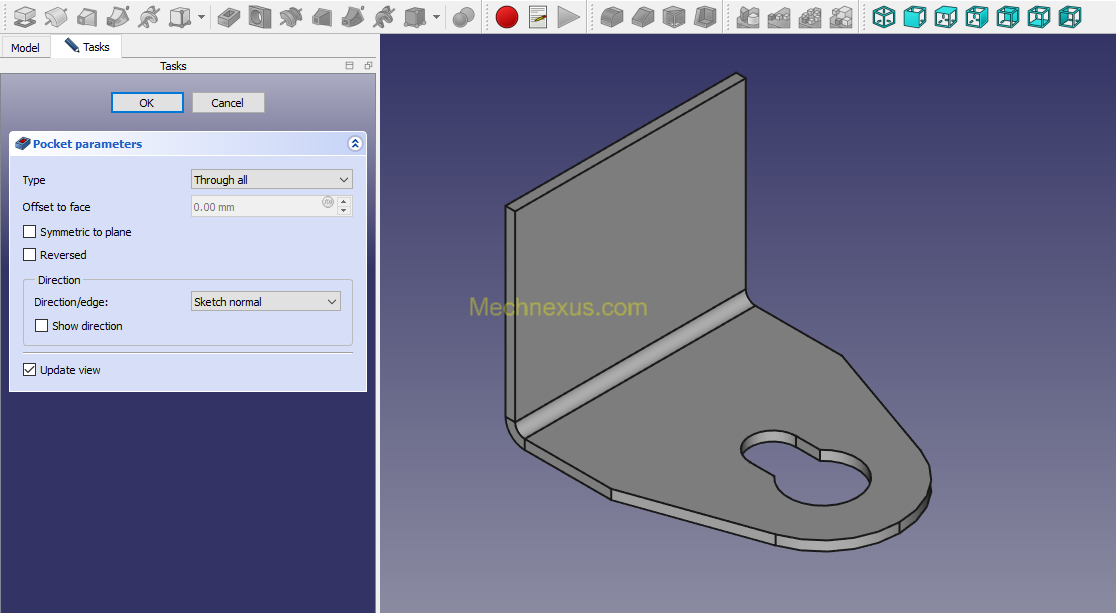The image size is (1116, 613).
Task: Select the Subtractive helix tool
Action: 384,16
